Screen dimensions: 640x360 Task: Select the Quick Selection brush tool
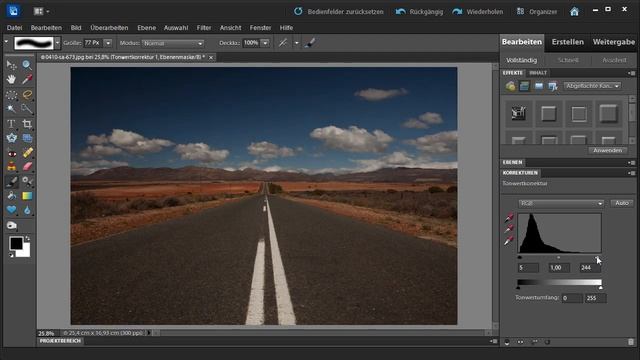coord(27,109)
